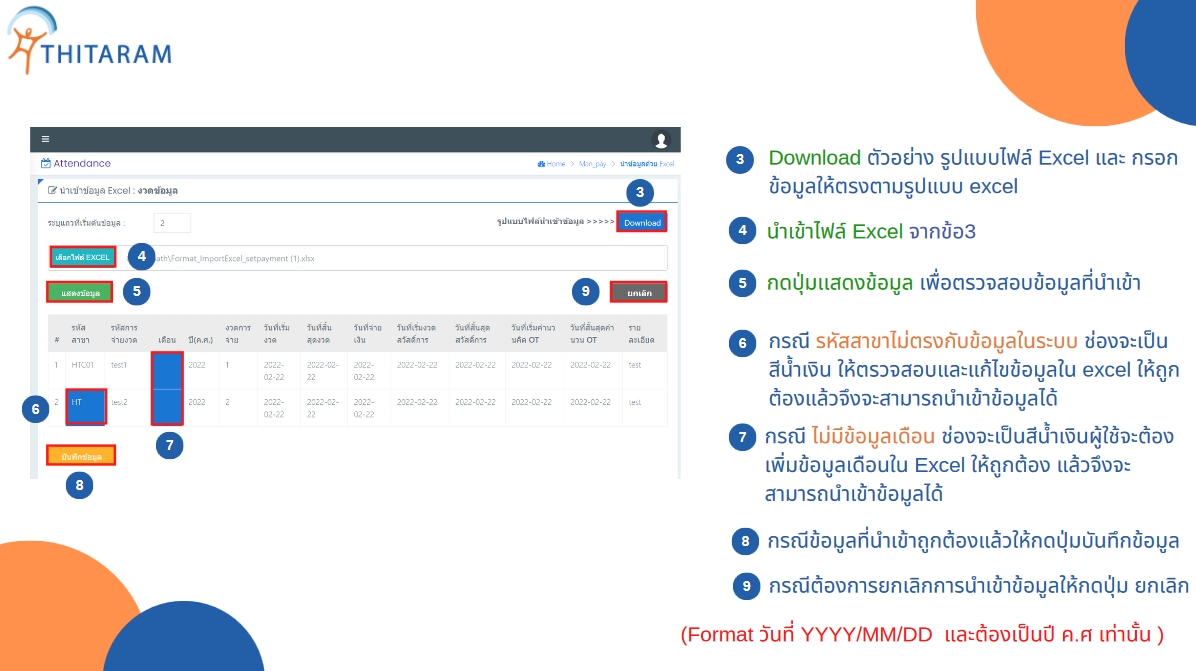Go to Man_pay breadcrumb link

click(x=593, y=163)
